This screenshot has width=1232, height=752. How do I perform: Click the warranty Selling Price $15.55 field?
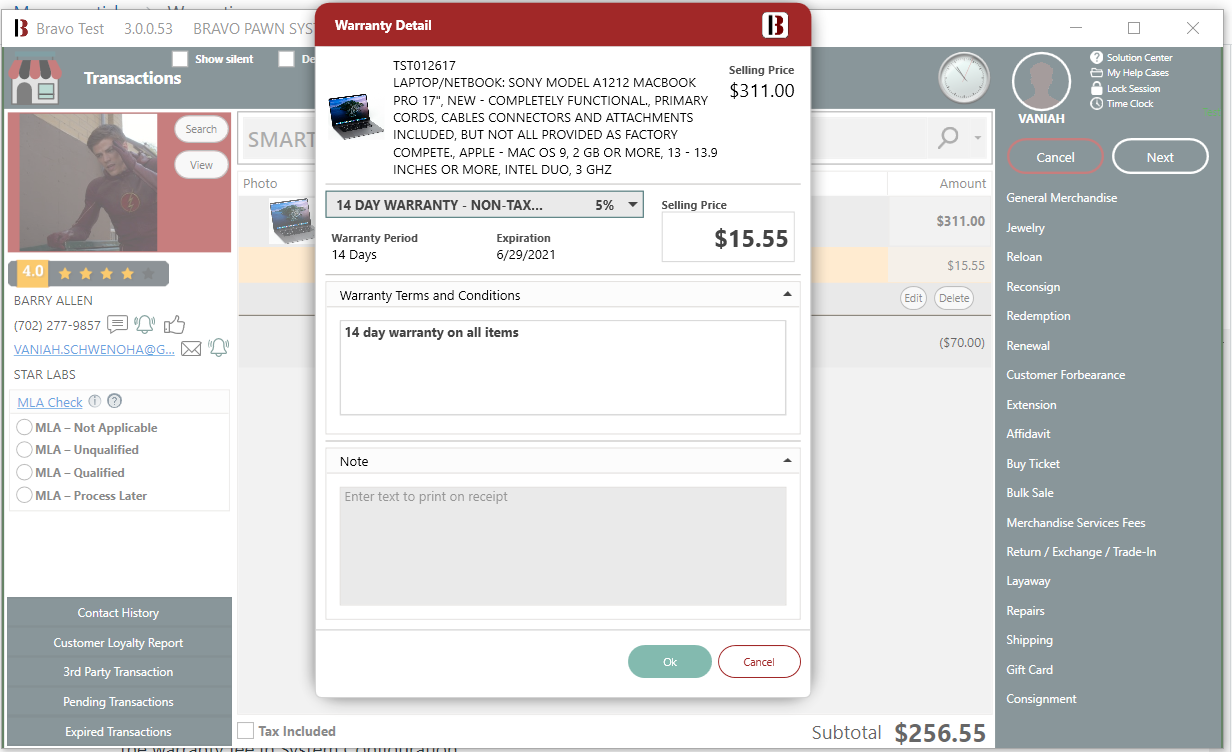[x=728, y=237]
